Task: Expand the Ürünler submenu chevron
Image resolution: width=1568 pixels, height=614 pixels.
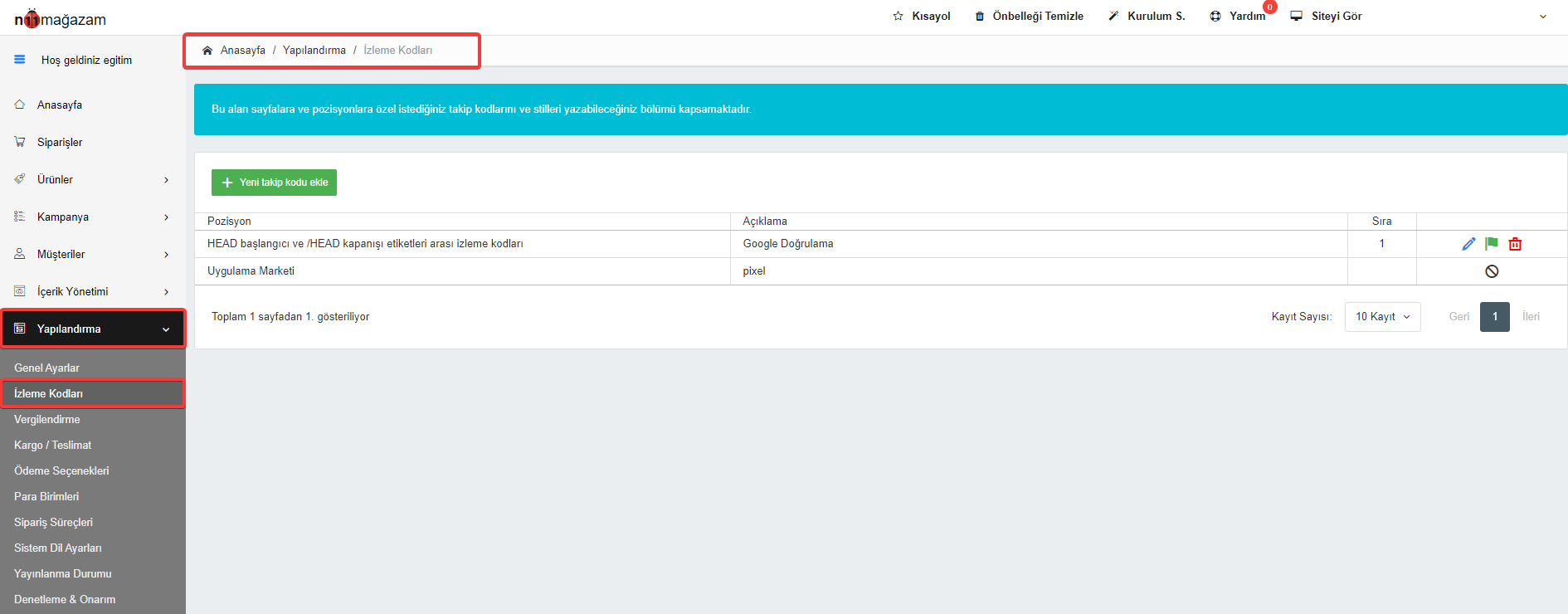Action: point(167,180)
